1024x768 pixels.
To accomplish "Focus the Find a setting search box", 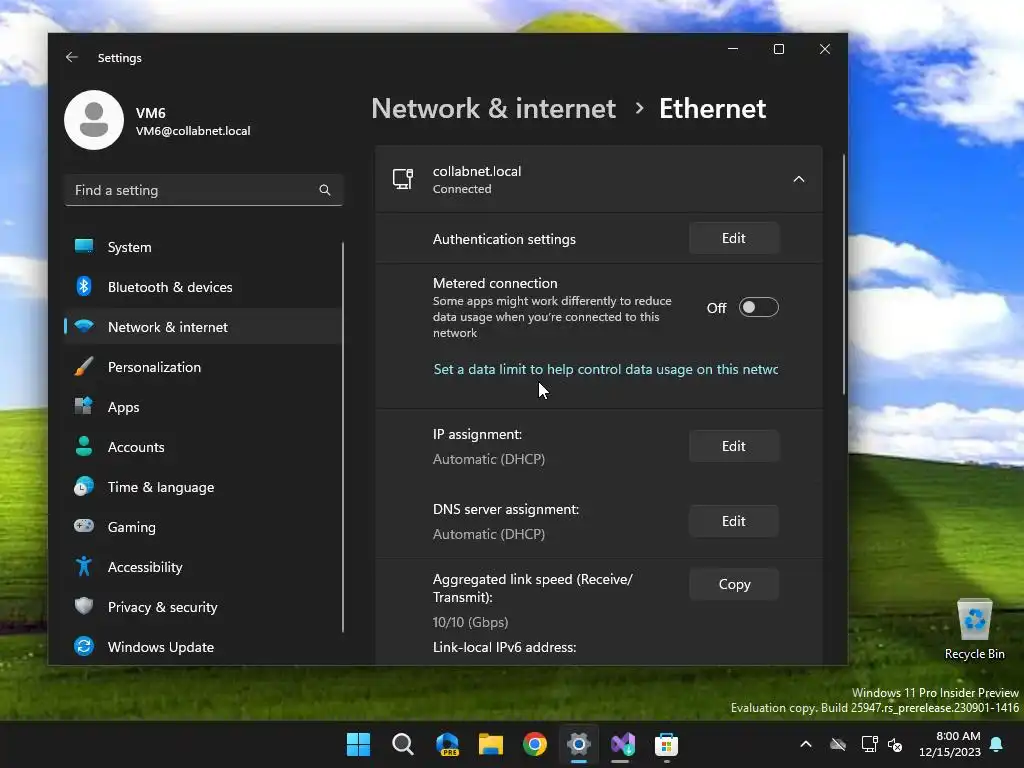I will pos(203,190).
